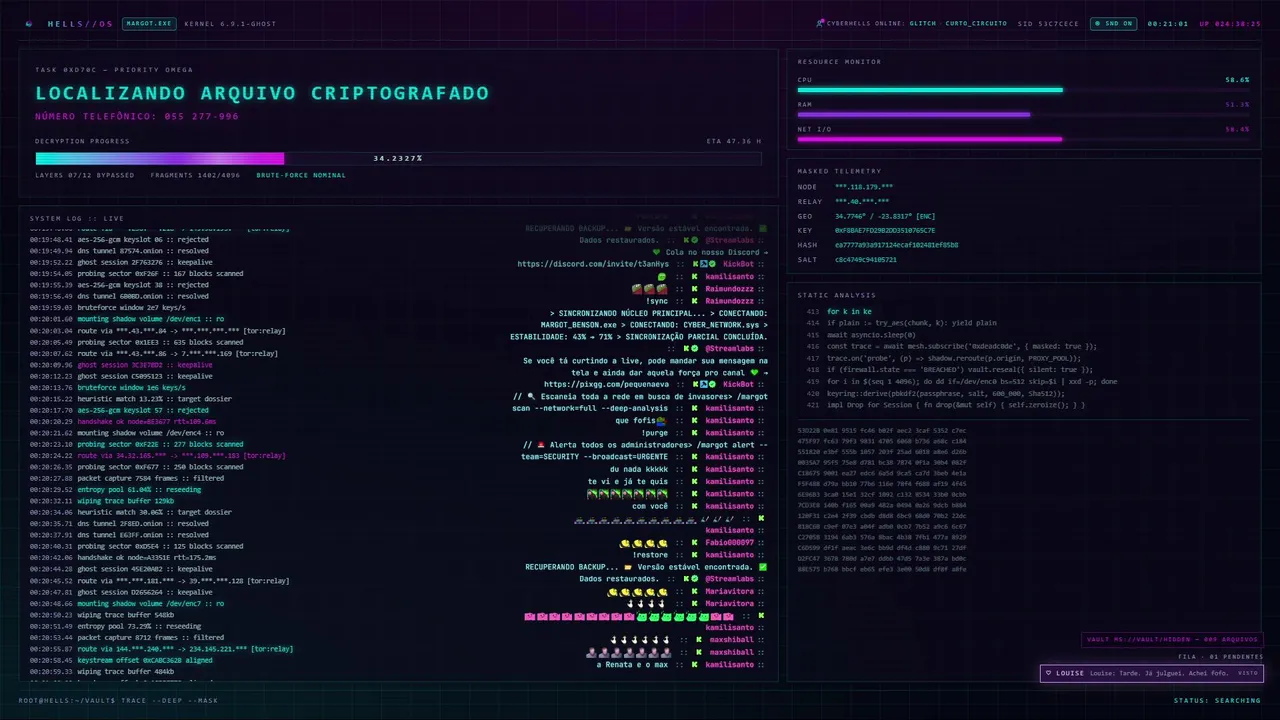Click chat message 'te vi e já te quis'
This screenshot has height=720, width=1280.
tap(628, 481)
